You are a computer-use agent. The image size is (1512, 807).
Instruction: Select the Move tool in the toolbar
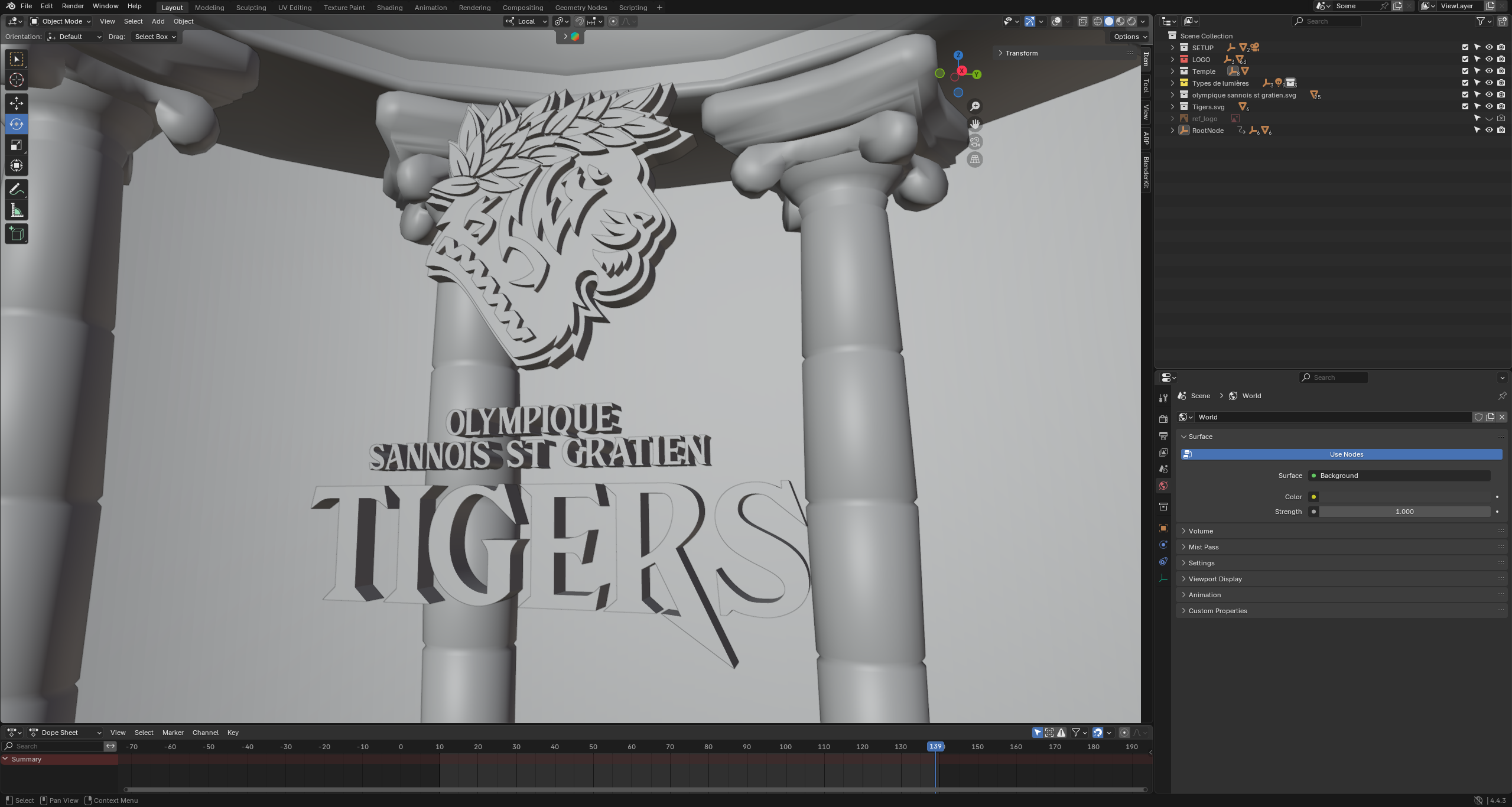[x=16, y=103]
